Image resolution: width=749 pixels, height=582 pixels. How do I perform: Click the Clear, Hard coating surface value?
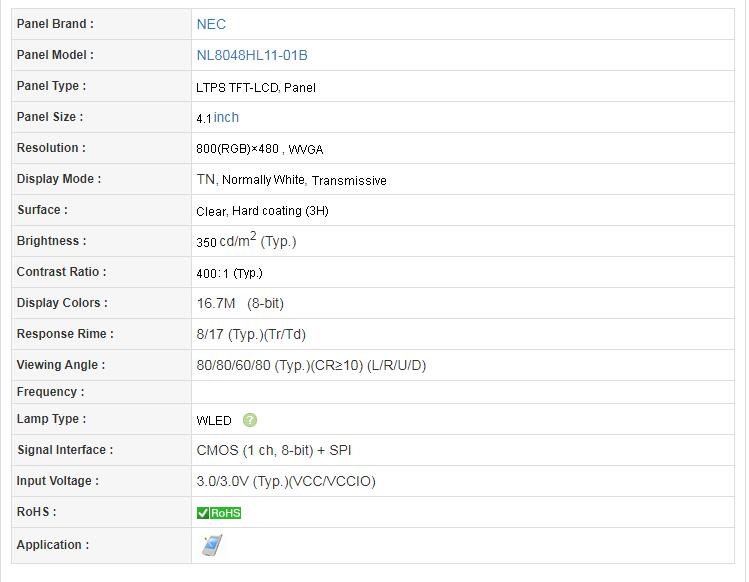(262, 211)
